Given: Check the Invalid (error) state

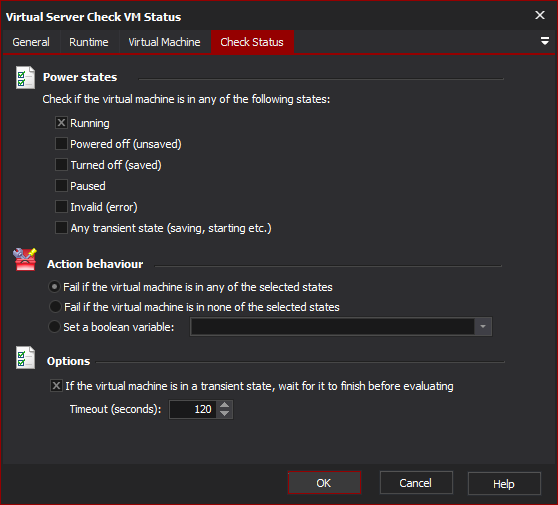Looking at the screenshot, I should pos(61,207).
